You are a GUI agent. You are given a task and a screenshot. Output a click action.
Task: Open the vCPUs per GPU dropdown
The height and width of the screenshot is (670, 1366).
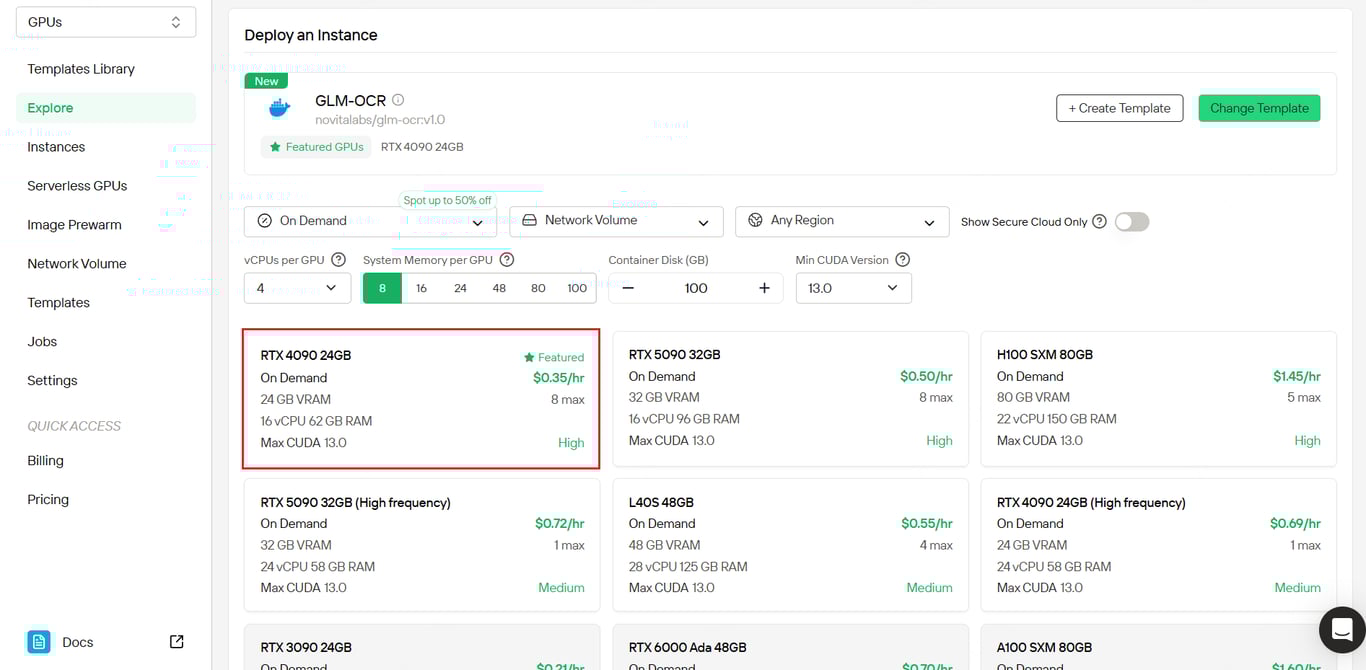(x=297, y=288)
